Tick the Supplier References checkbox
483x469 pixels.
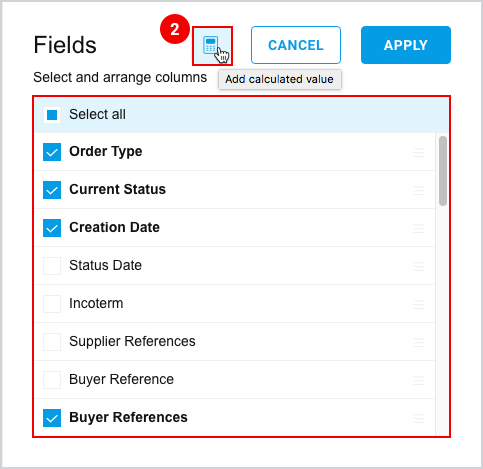click(x=52, y=342)
